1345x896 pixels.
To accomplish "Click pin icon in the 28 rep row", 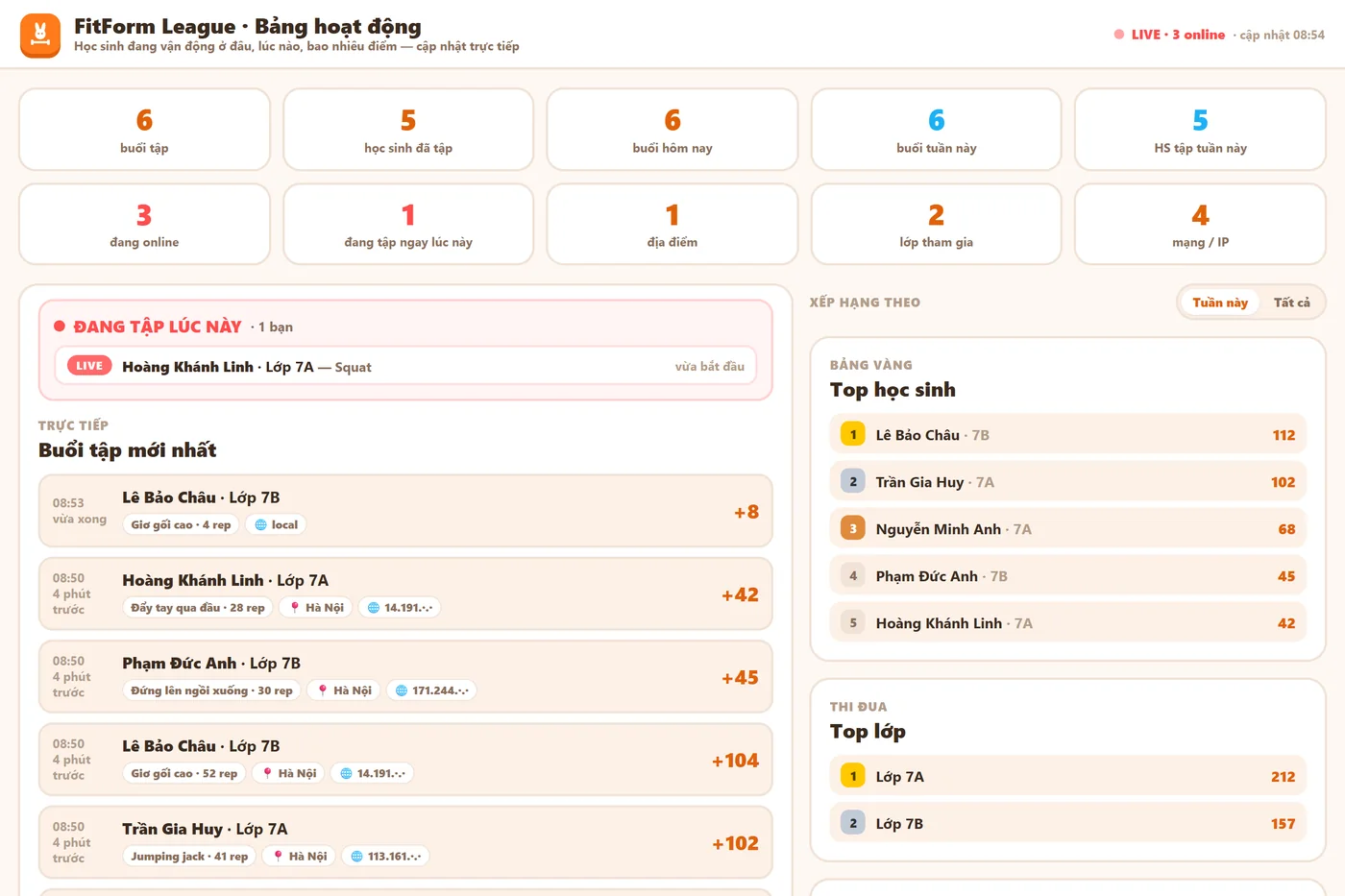I will [295, 608].
